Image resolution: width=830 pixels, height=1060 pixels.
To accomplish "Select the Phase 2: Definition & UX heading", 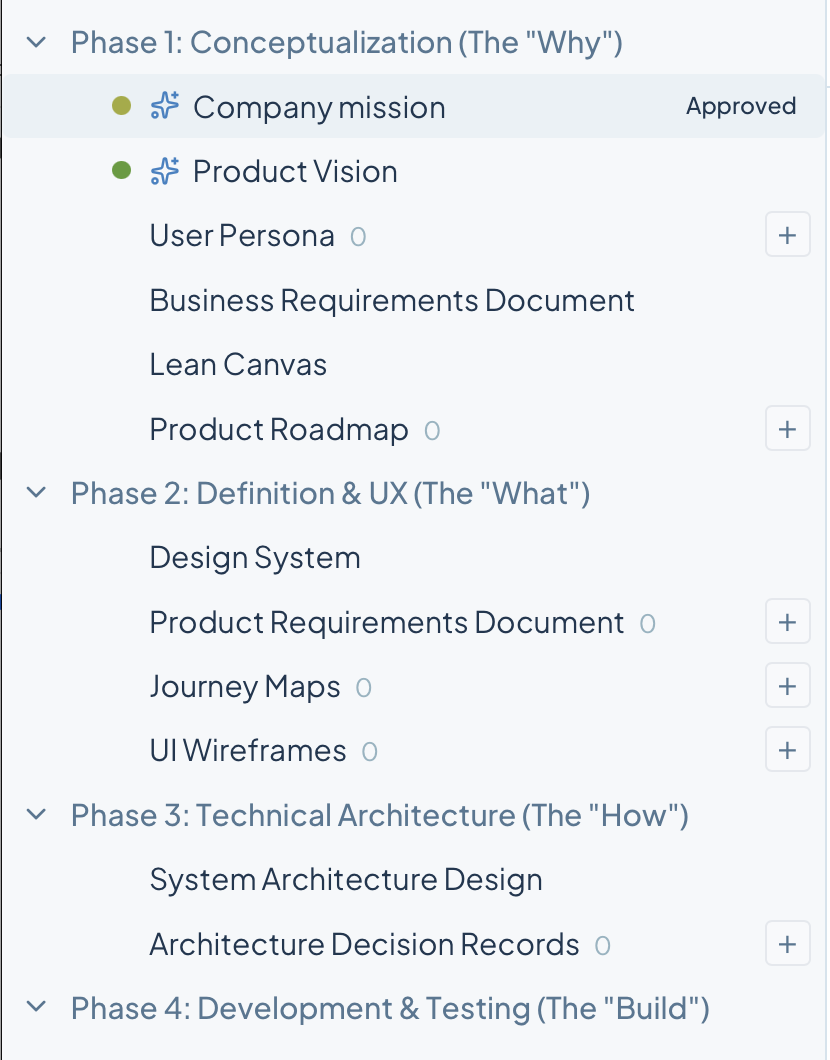I will tap(331, 493).
